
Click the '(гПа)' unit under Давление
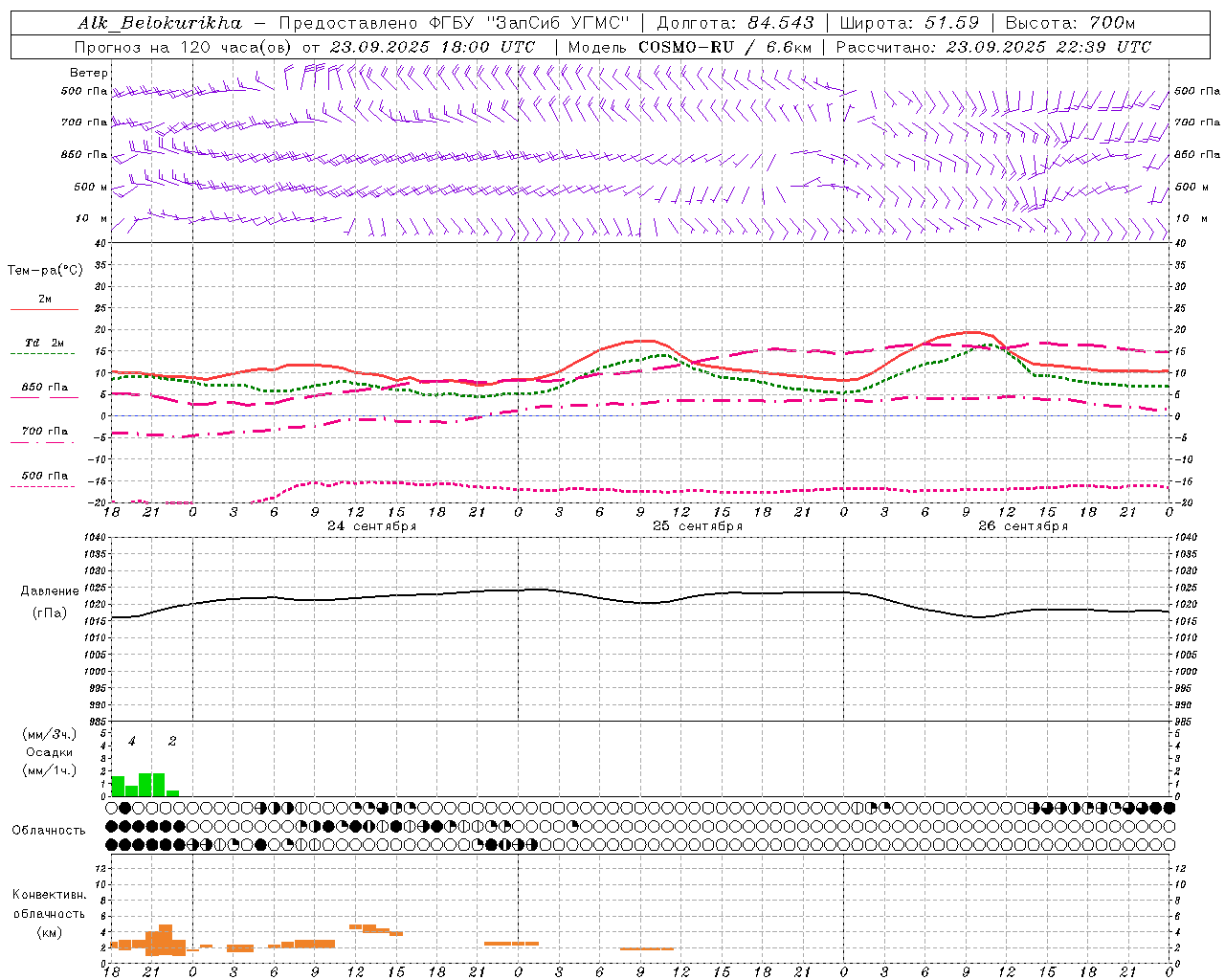[50, 613]
